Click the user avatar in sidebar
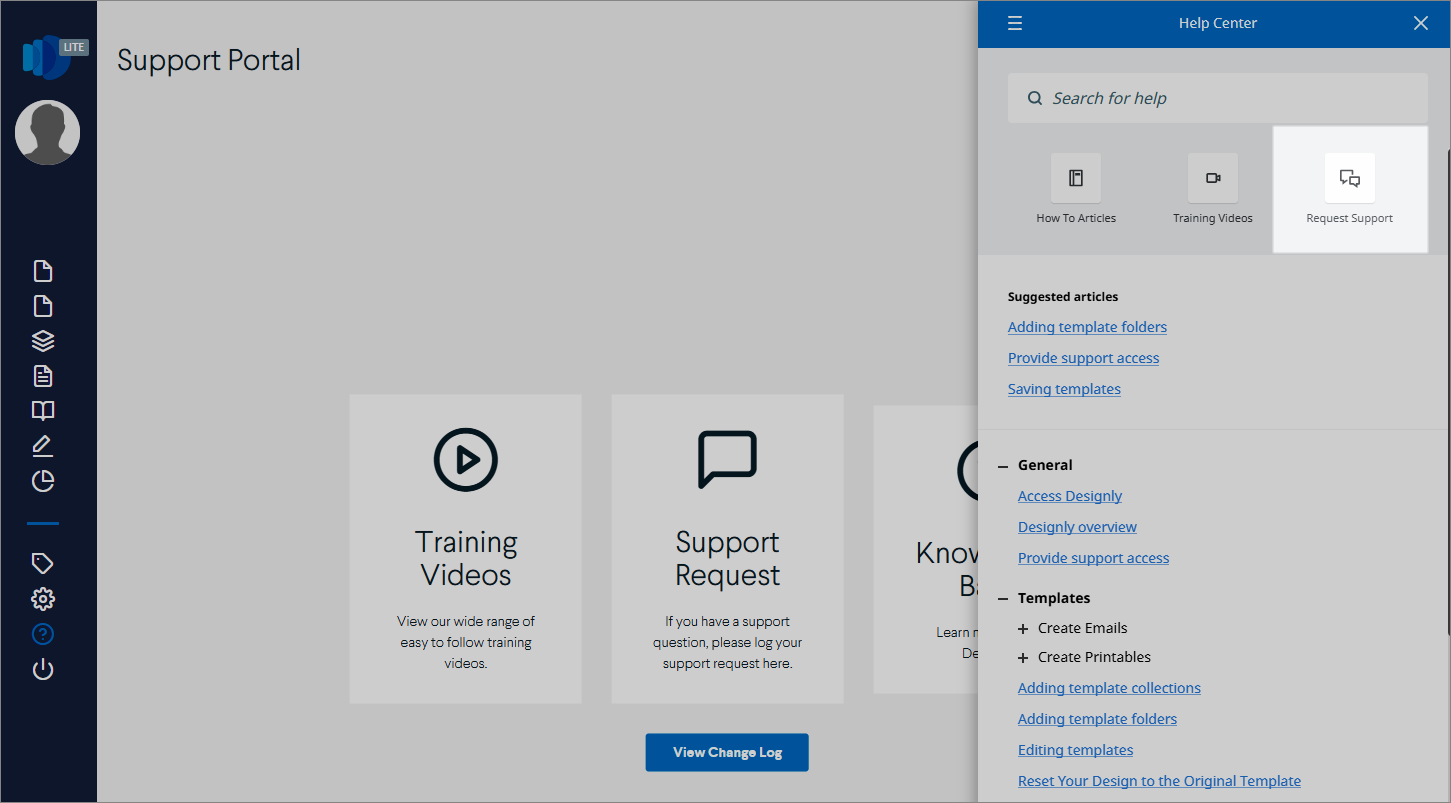The width and height of the screenshot is (1451, 803). coord(48,132)
